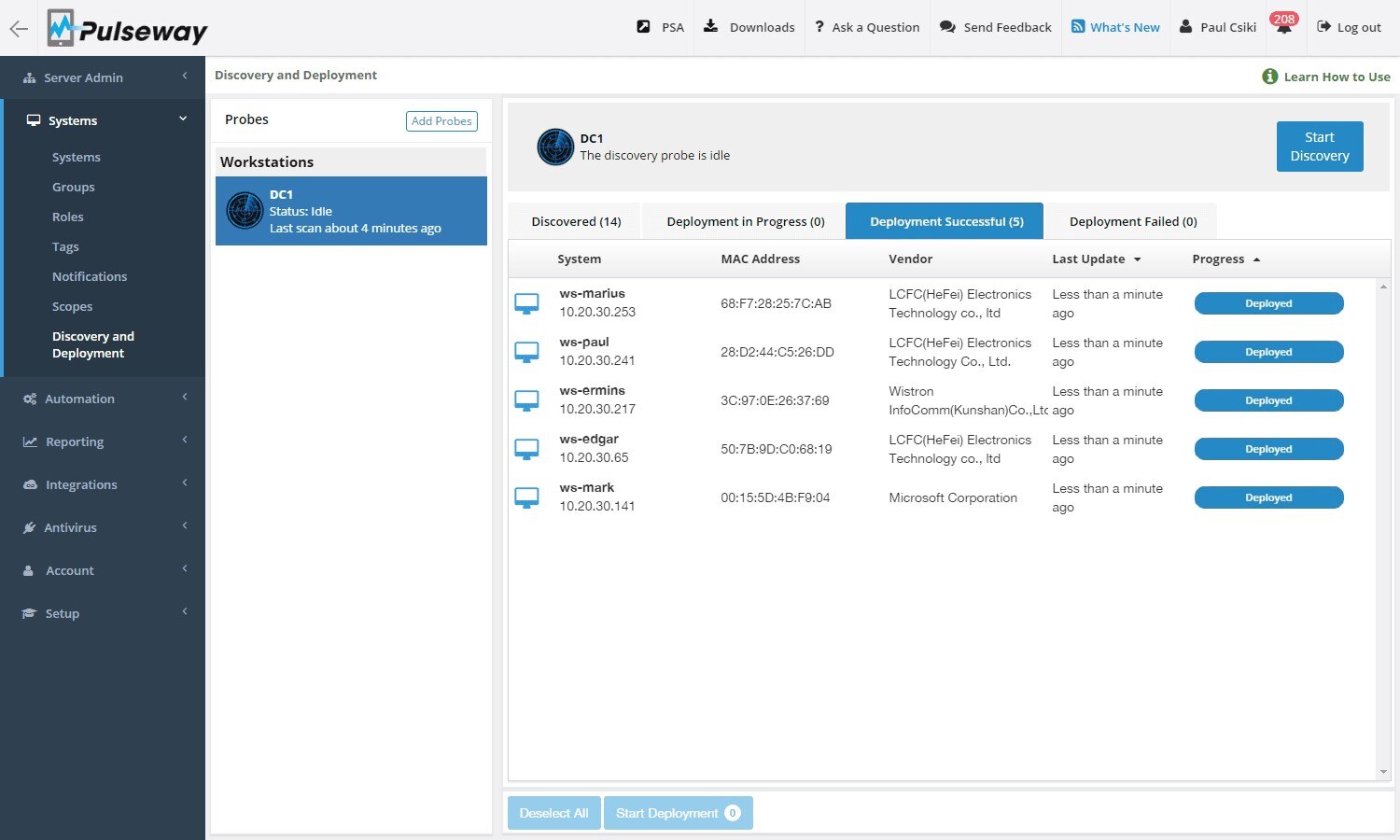Viewport: 1400px width, 840px height.
Task: Click the Server Admin sitemap icon
Action: (x=30, y=78)
